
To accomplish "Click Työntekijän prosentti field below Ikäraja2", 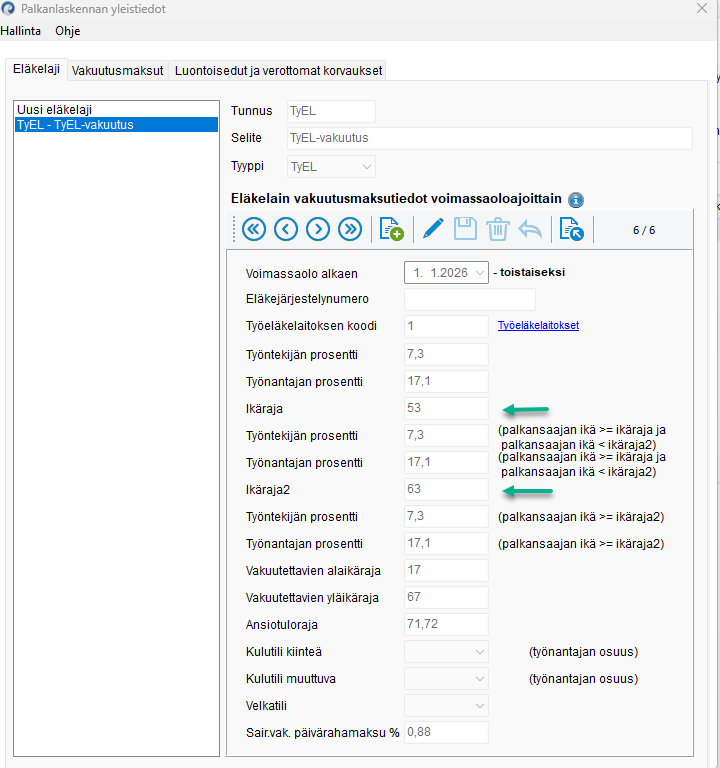I will click(446, 516).
